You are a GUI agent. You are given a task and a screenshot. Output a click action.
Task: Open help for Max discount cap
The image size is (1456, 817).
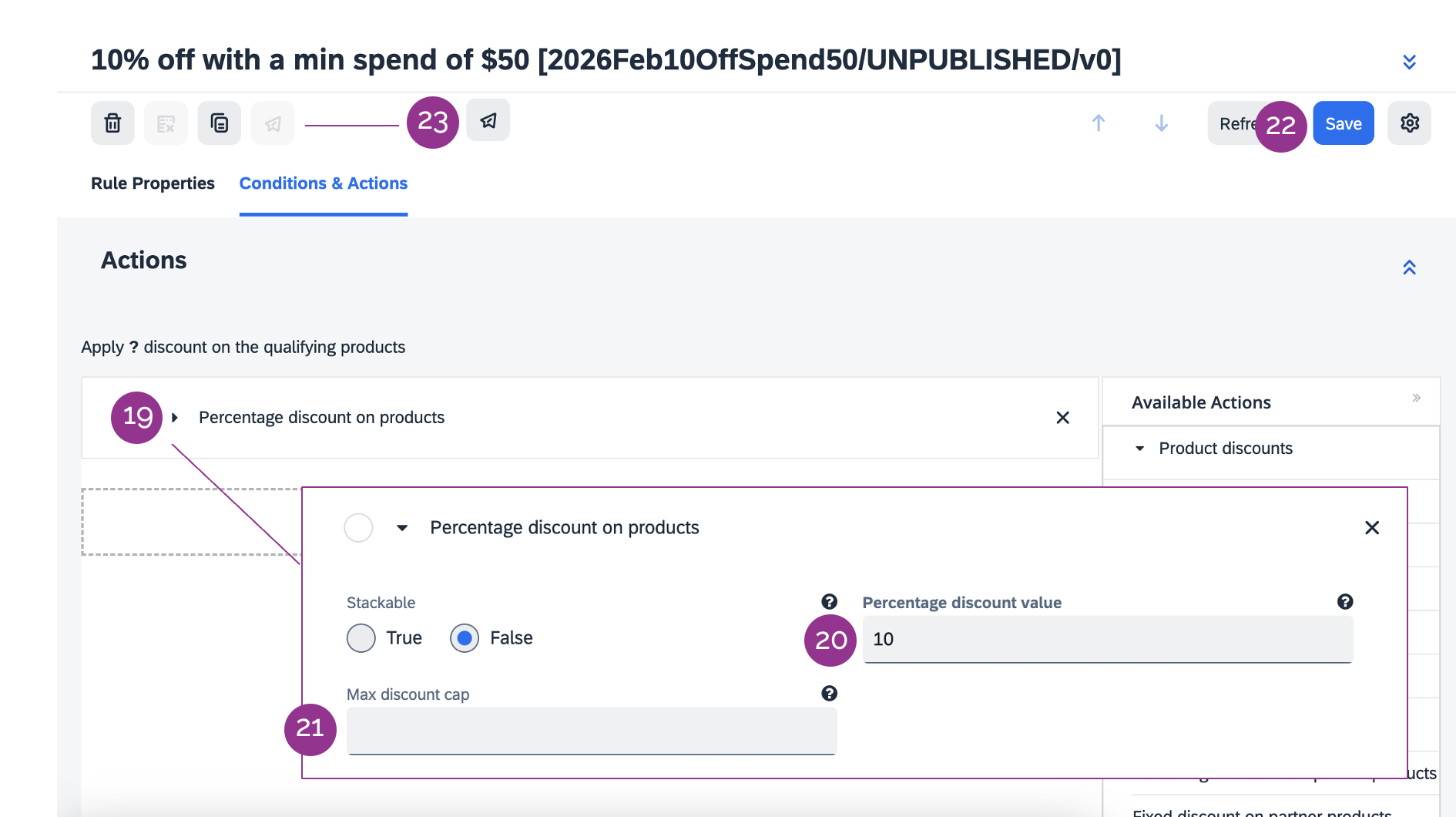click(x=829, y=694)
